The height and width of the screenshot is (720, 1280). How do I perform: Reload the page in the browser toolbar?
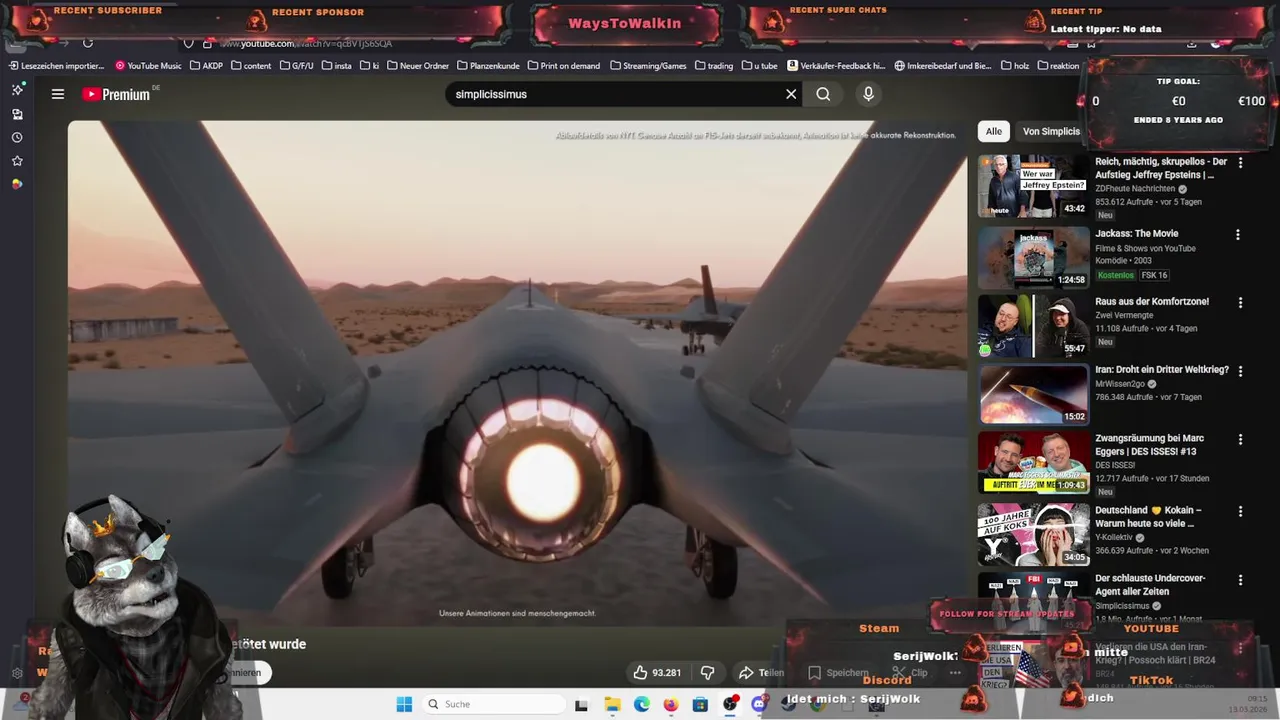click(88, 43)
